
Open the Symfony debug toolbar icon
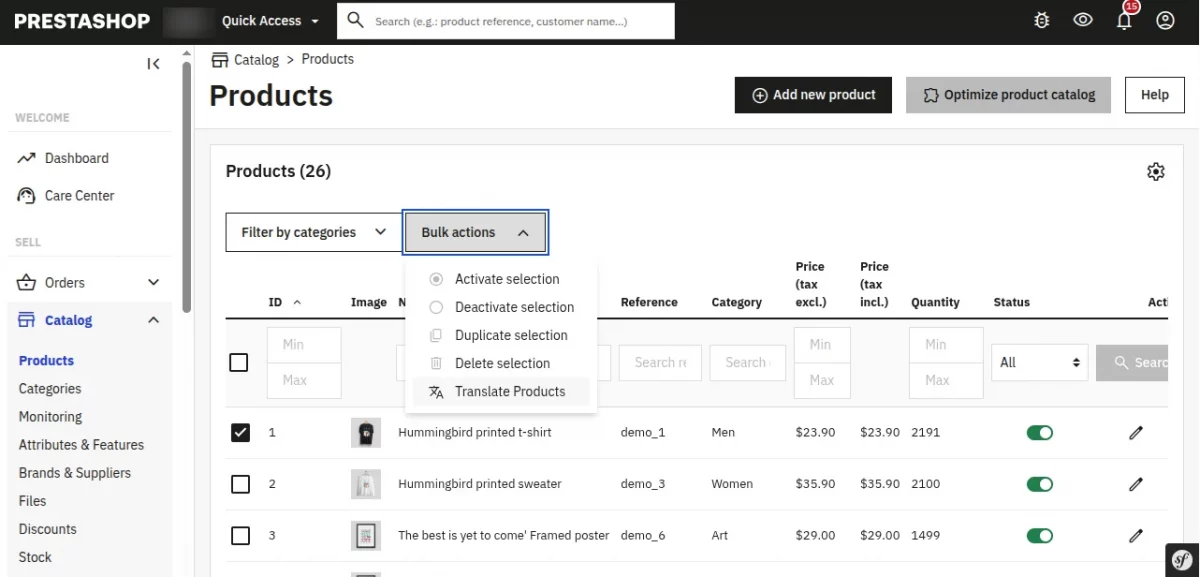pos(1182,560)
